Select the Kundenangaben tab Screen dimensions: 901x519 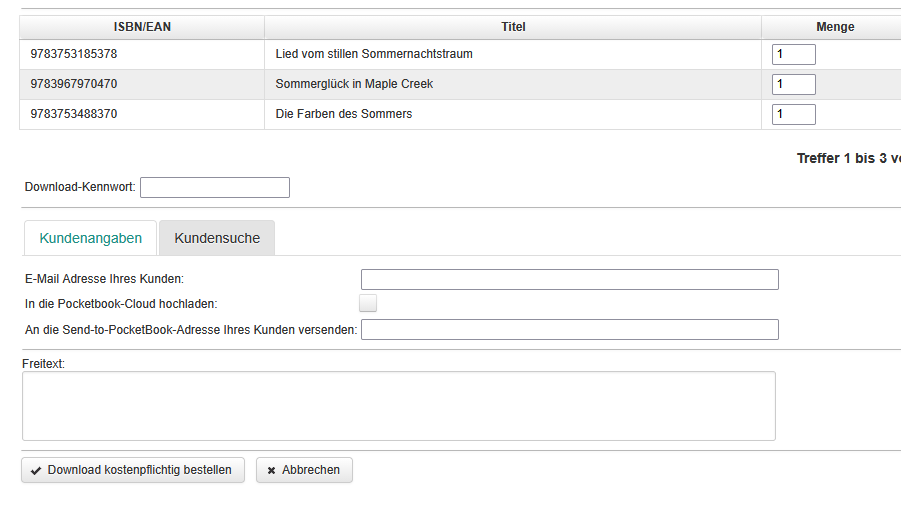pyautogui.click(x=90, y=238)
